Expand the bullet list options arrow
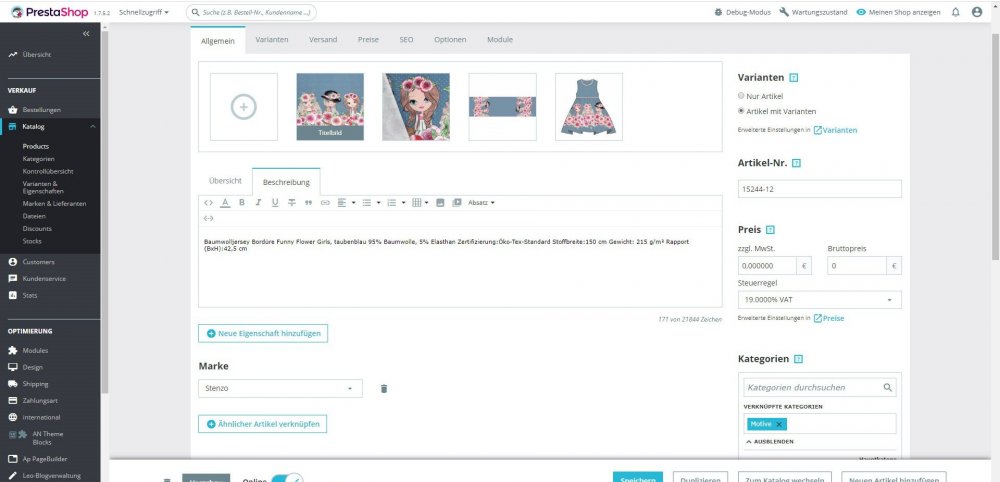 pos(378,203)
